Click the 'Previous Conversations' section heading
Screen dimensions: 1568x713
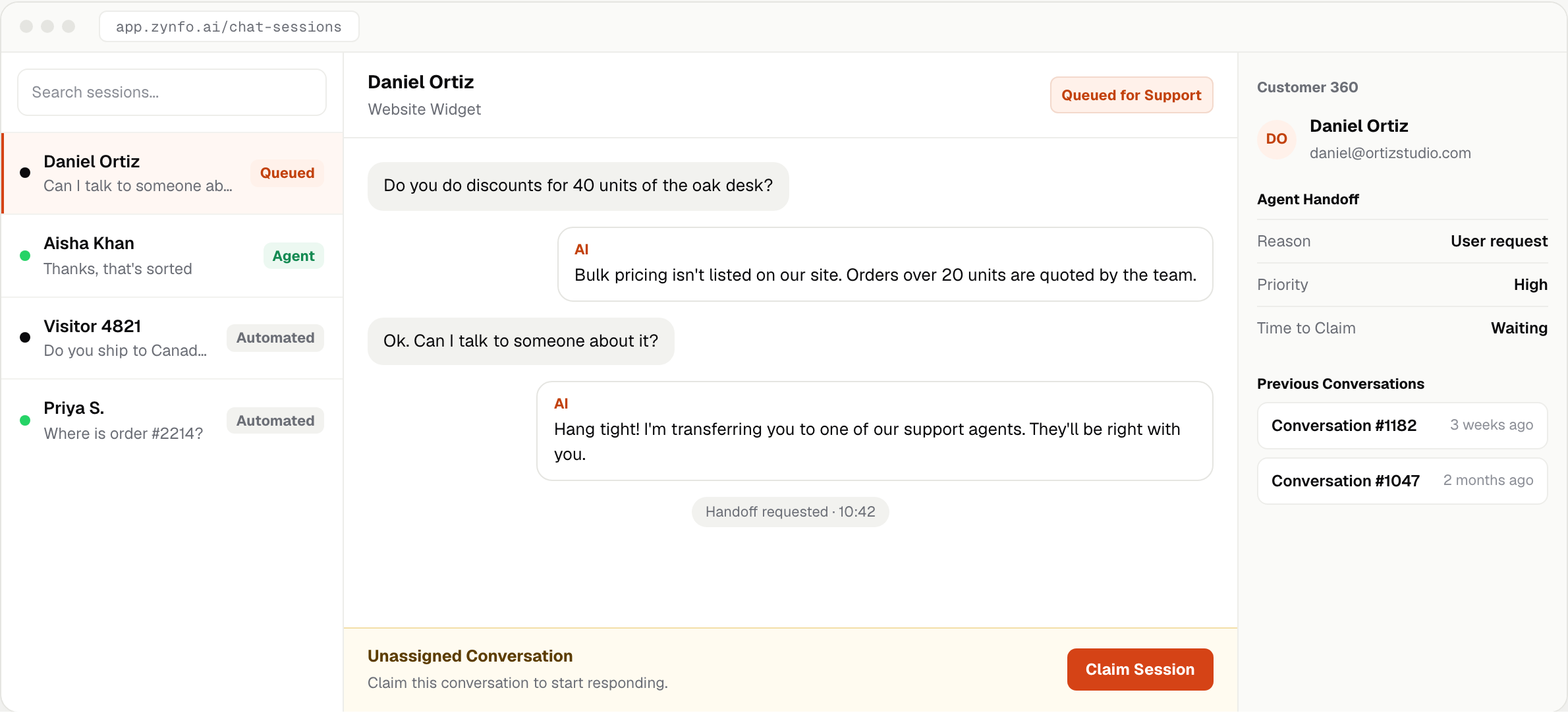coord(1340,384)
